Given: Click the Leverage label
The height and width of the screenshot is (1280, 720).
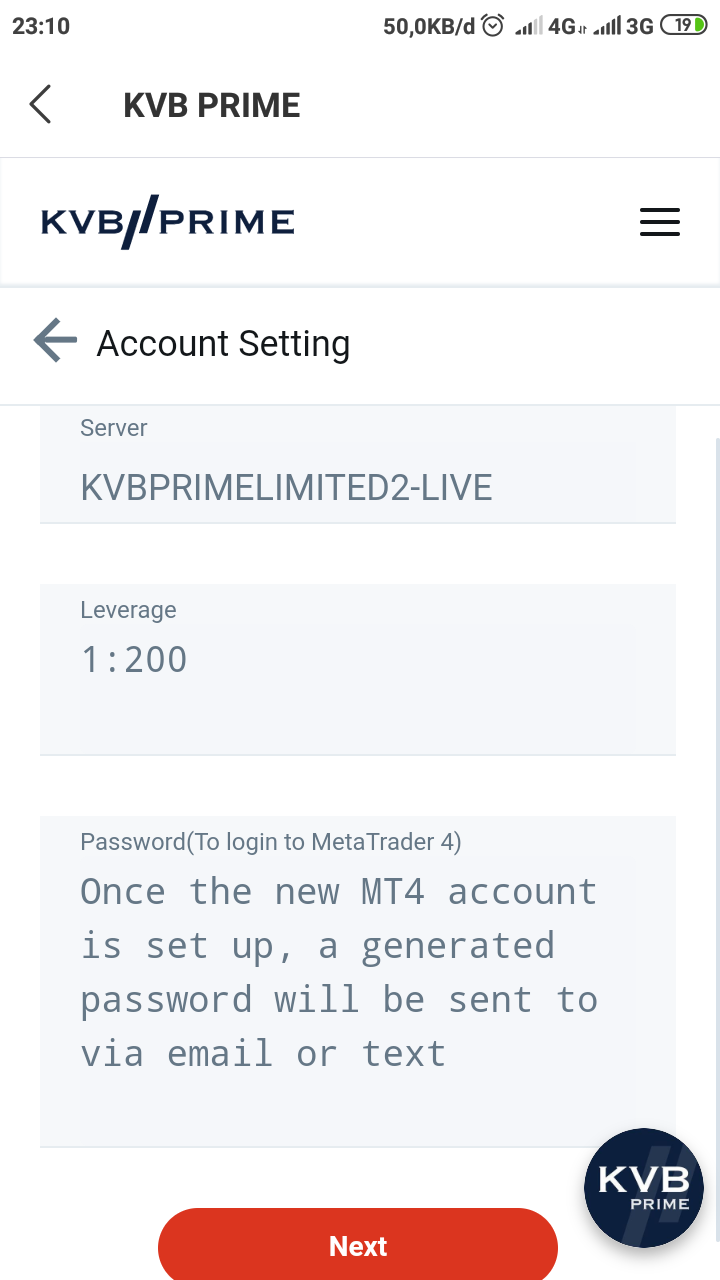Looking at the screenshot, I should pos(128,610).
